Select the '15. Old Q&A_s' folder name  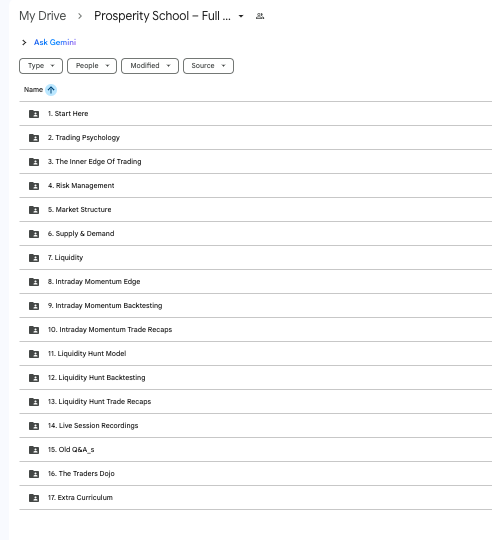(71, 450)
